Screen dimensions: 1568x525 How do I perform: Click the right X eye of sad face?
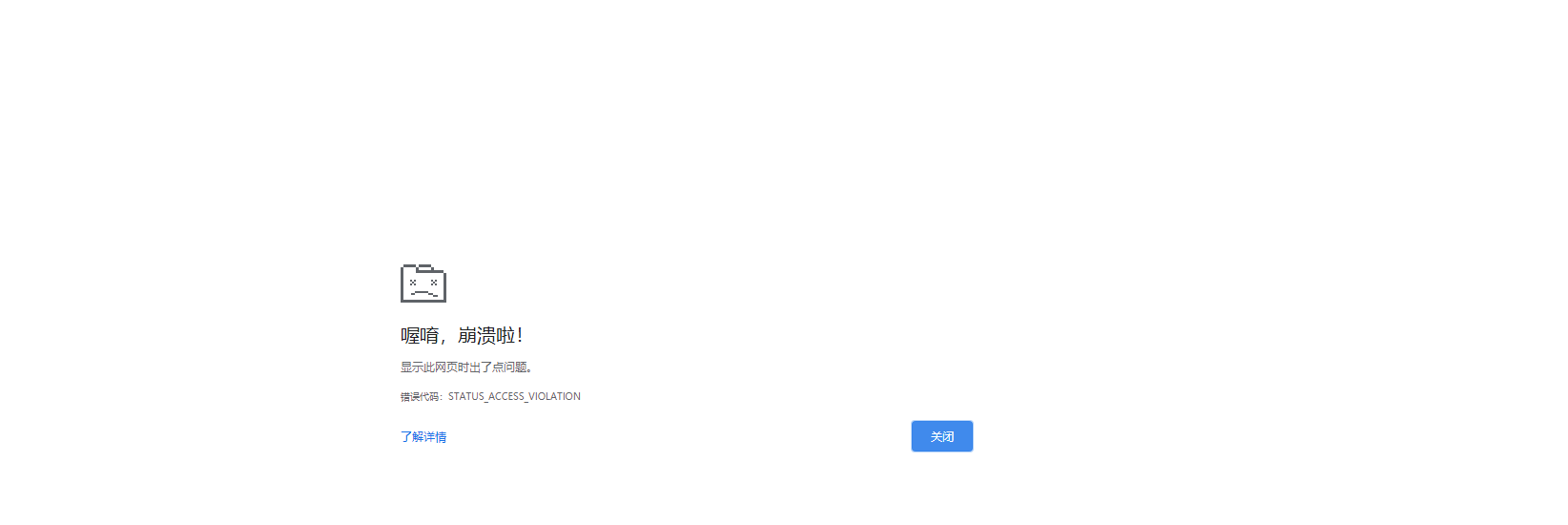coord(434,283)
